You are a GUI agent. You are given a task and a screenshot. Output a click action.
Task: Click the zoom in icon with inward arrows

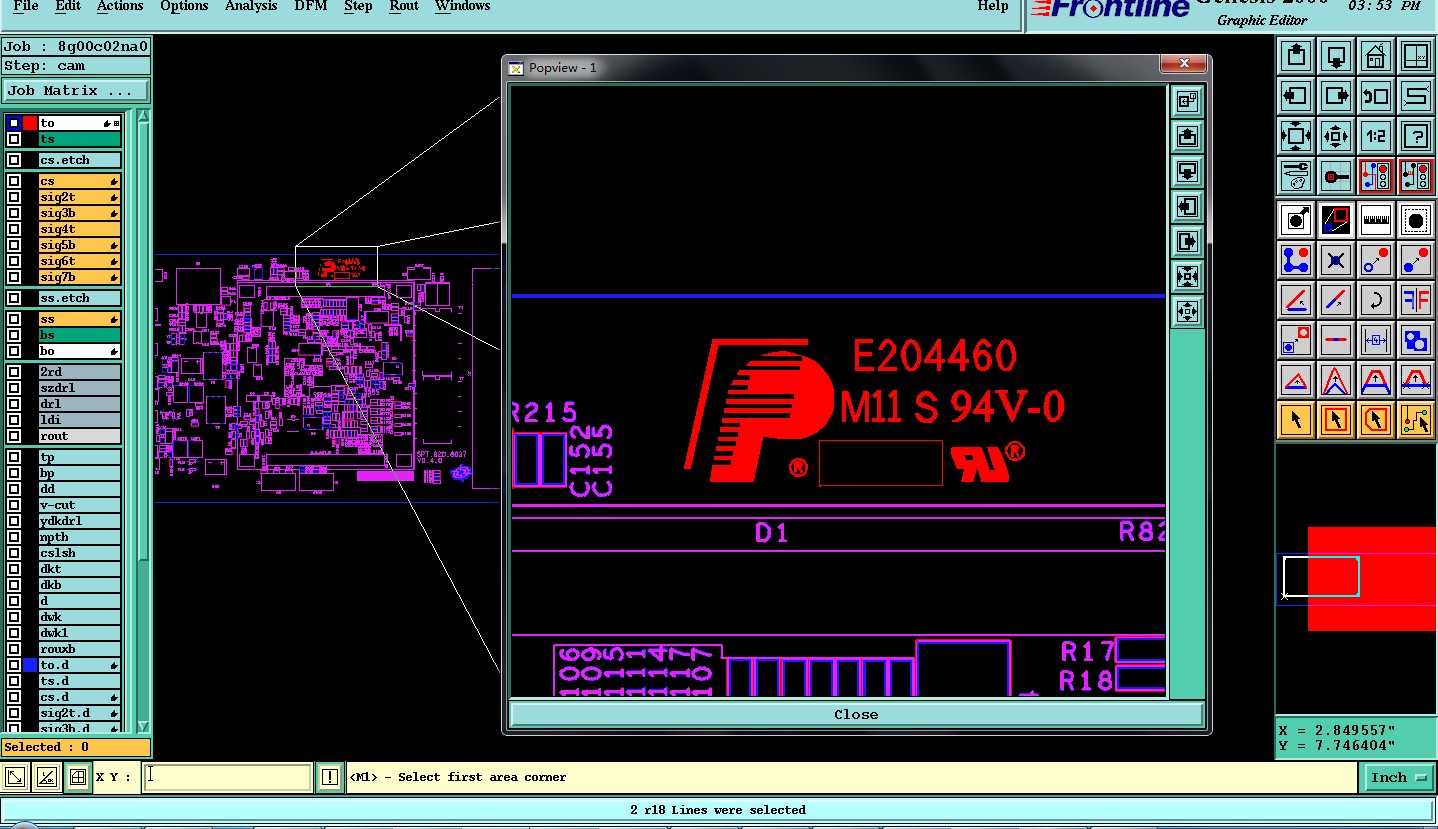click(x=1297, y=135)
